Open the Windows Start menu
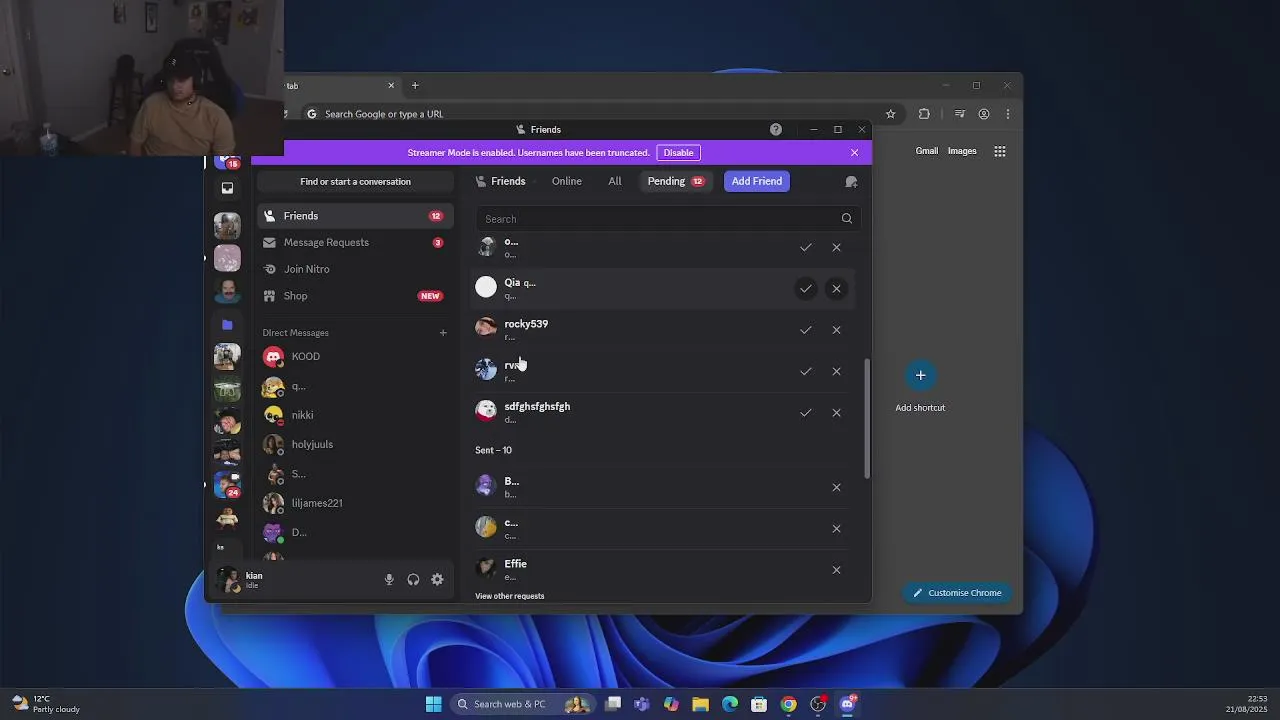Image resolution: width=1280 pixels, height=720 pixels. coord(434,704)
